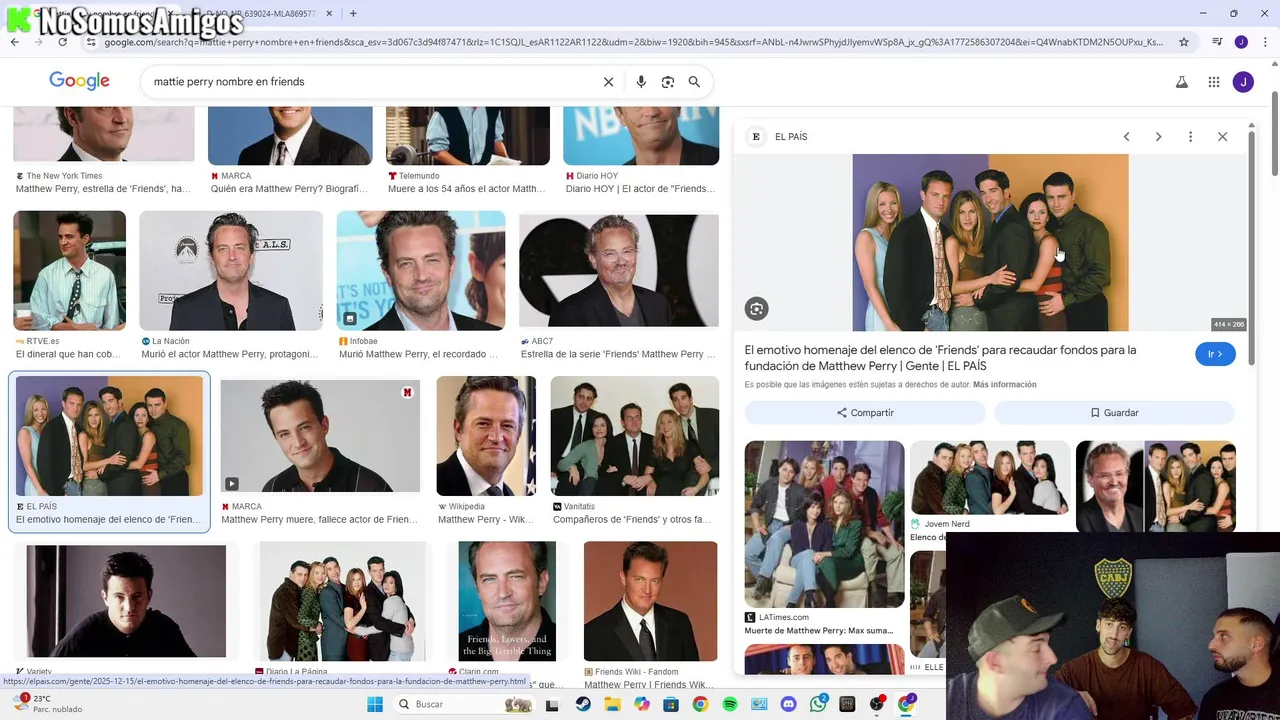Open the preview title link about homenaje del elenco

click(940, 358)
